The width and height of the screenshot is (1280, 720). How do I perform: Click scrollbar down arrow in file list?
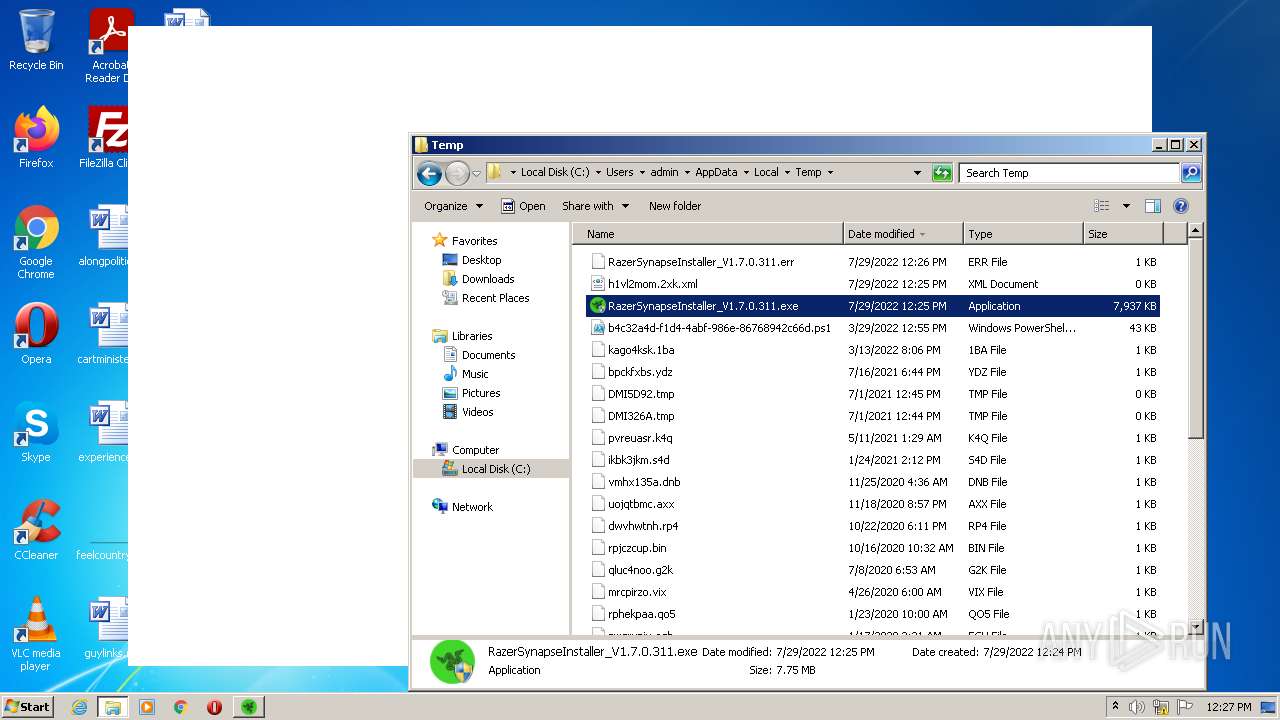1195,626
